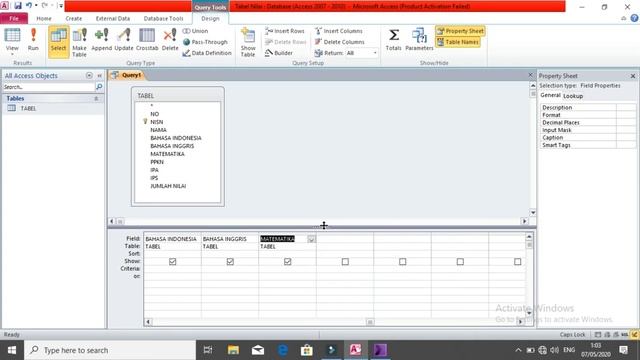
Task: Toggle the Totals sigma button
Action: tap(393, 40)
